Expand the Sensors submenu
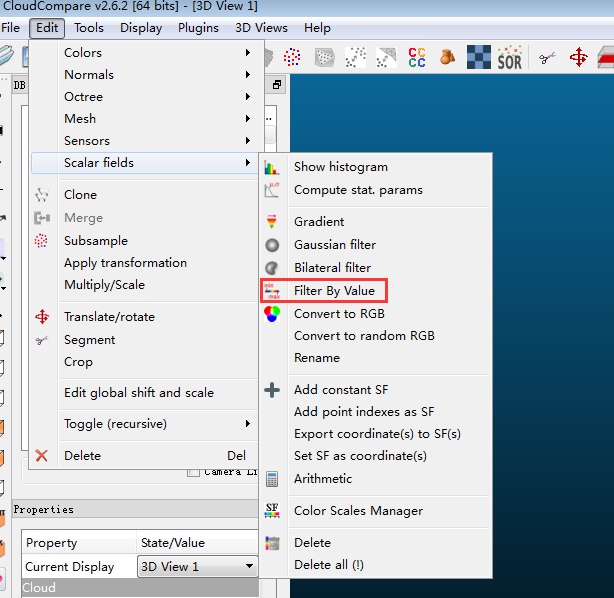This screenshot has height=598, width=614. [144, 141]
